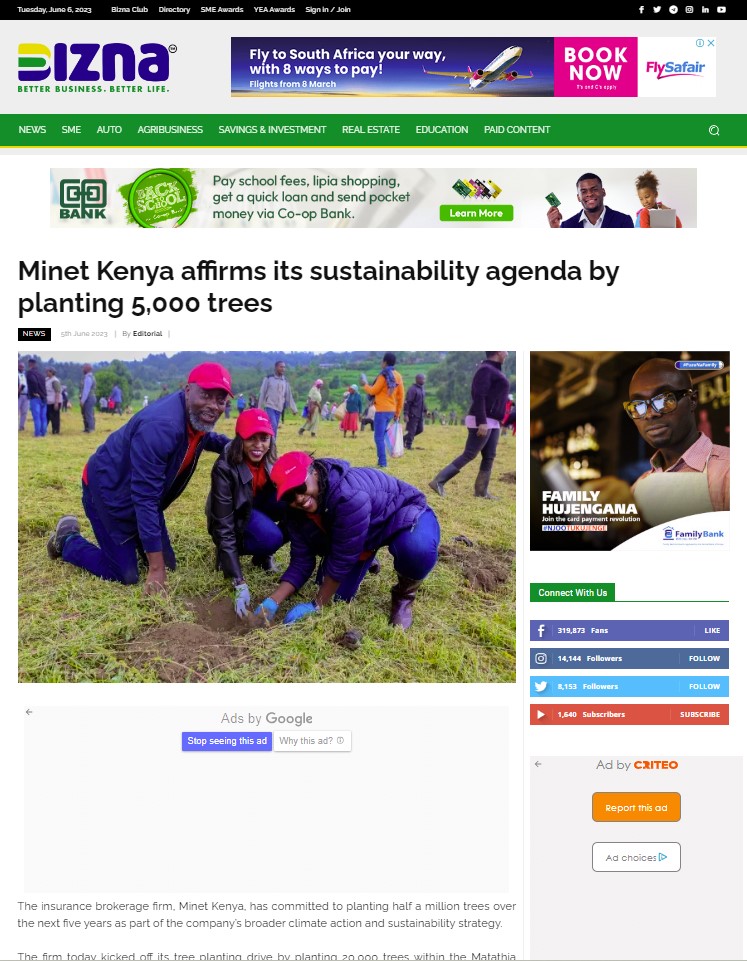Screen dimensions: 747x961
Task: Open the Agribusiness menu item
Action: click(x=170, y=130)
